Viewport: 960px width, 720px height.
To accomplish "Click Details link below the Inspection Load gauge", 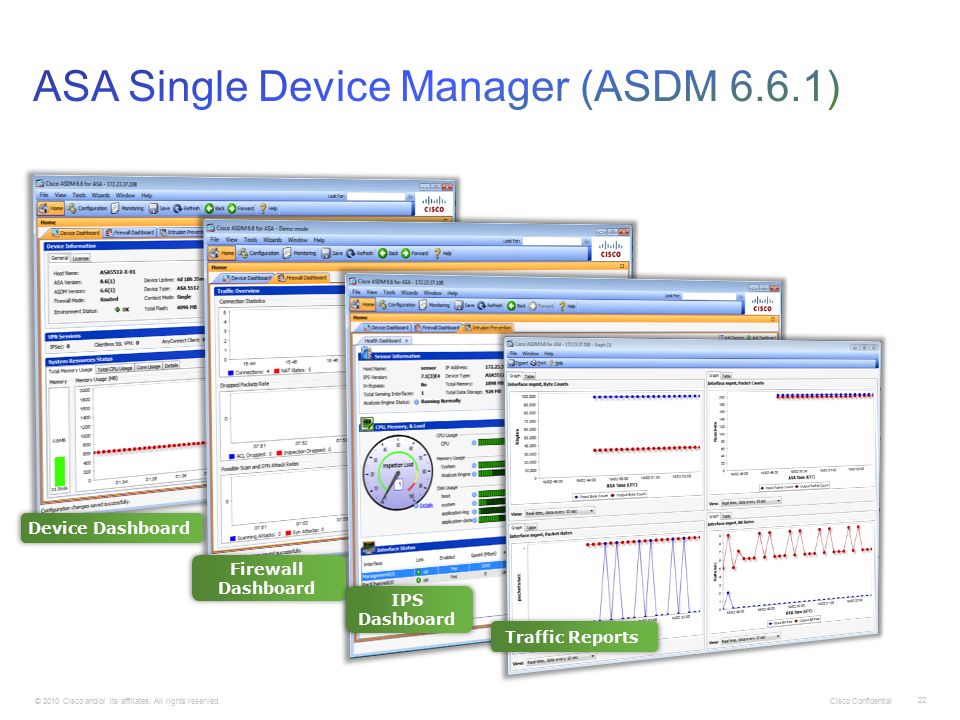I will (x=426, y=505).
